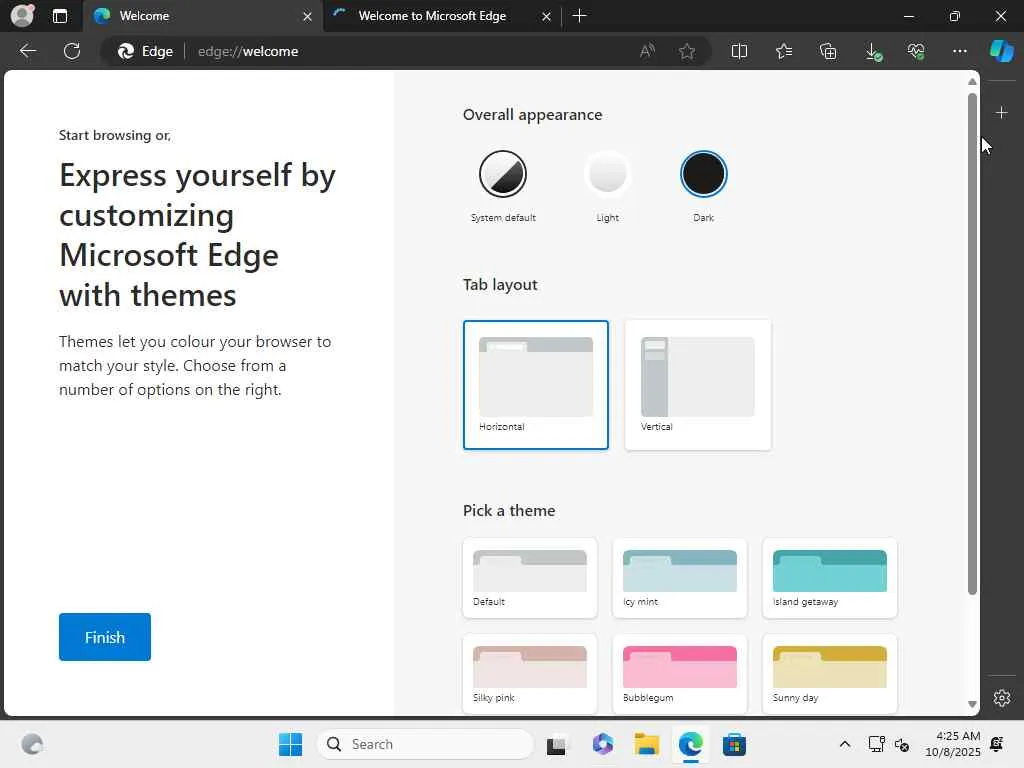The height and width of the screenshot is (768, 1024).
Task: Click the network status tray icon
Action: point(876,744)
